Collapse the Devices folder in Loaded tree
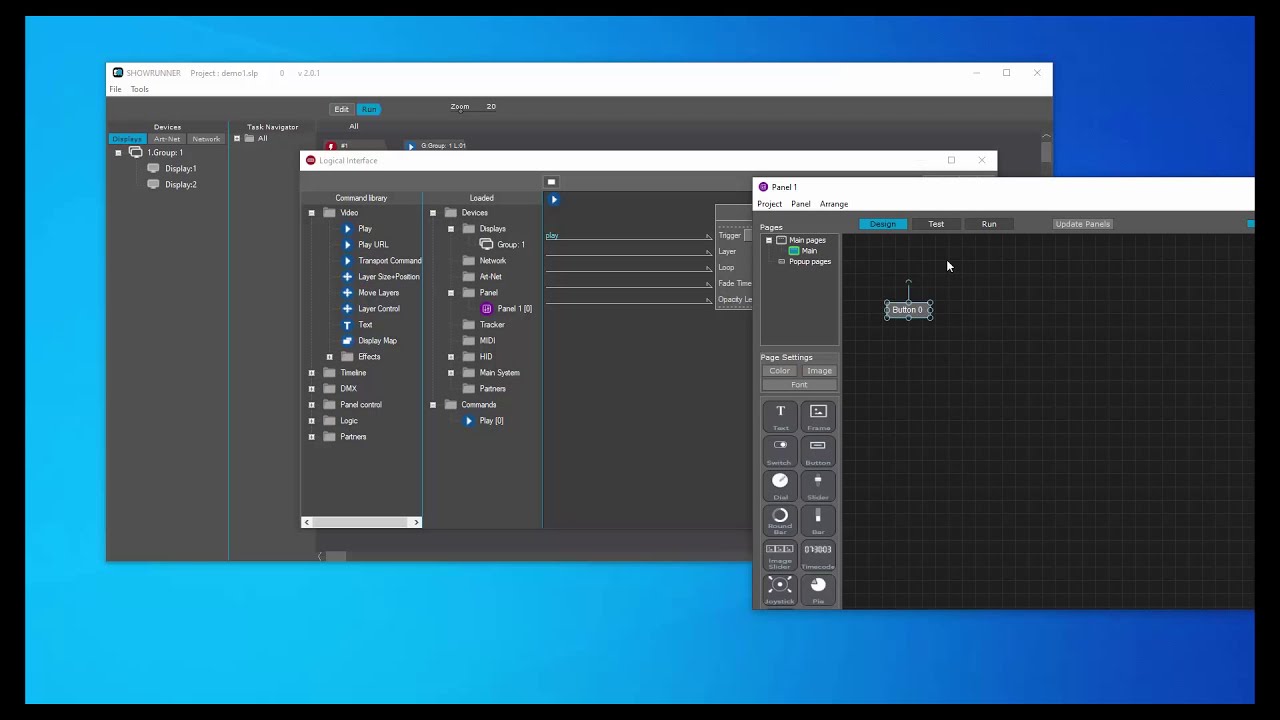Image resolution: width=1280 pixels, height=720 pixels. 433,213
